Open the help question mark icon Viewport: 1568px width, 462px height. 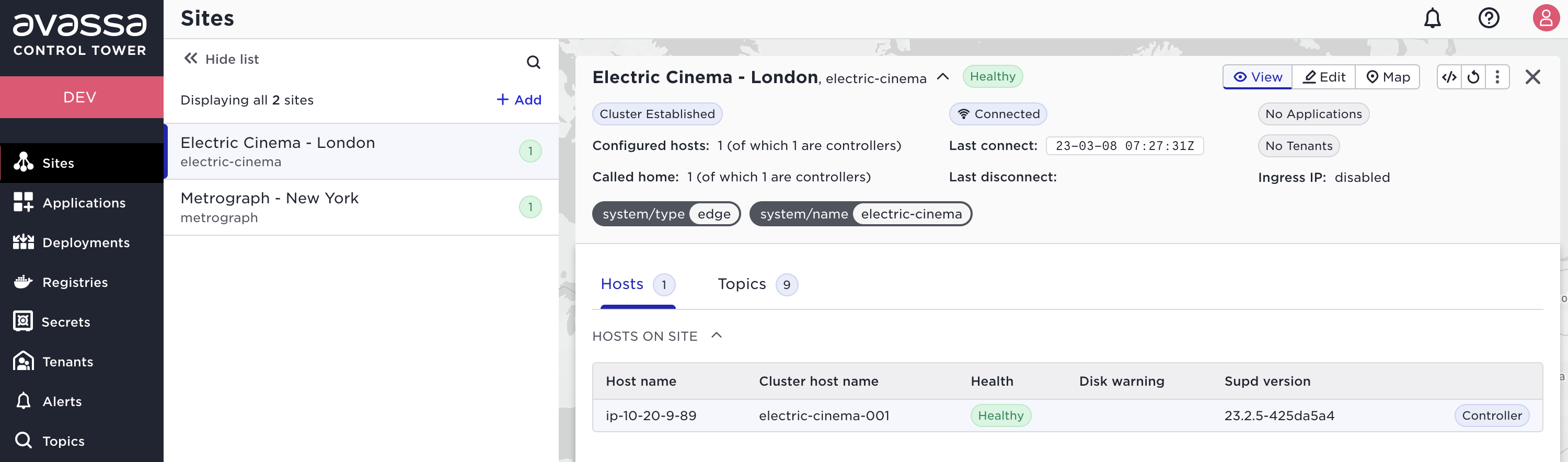pos(1489,18)
